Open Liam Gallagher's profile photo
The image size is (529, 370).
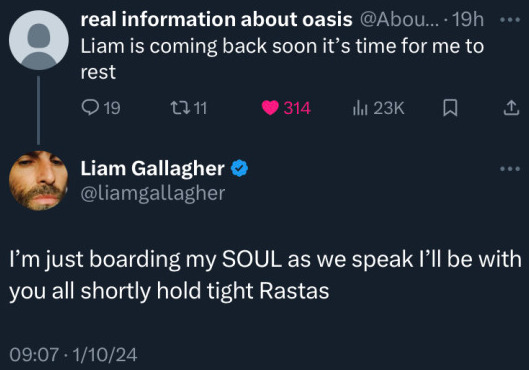point(39,181)
